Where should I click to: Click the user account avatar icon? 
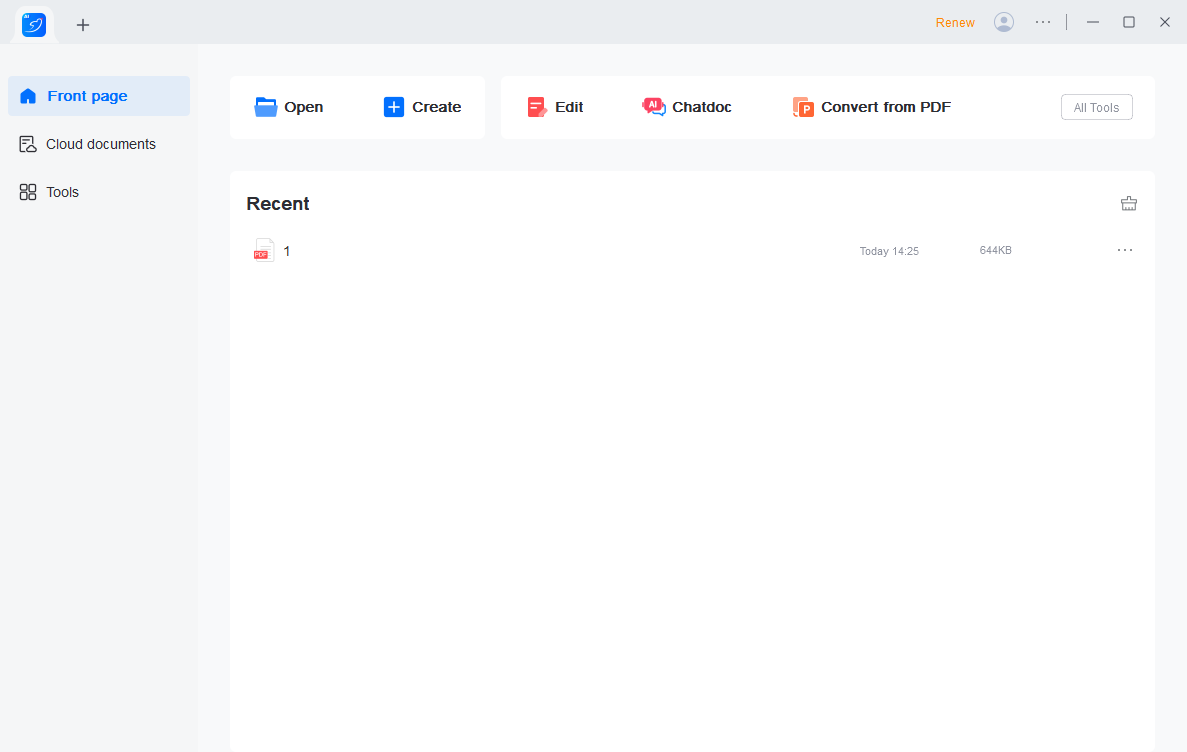[1004, 22]
